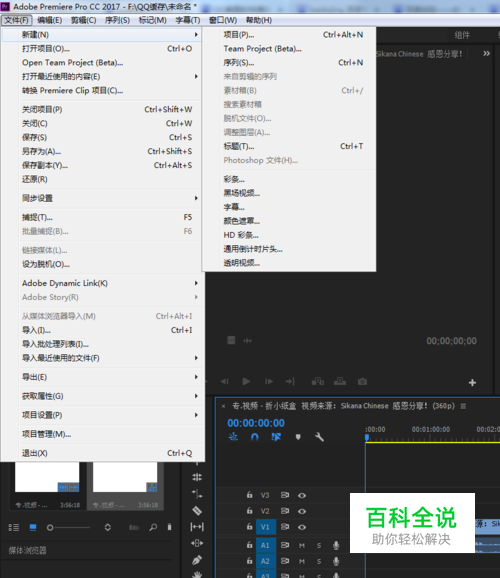500x578 pixels.
Task: Show hidden panel tabs with double-chevron
Action: [486, 54]
